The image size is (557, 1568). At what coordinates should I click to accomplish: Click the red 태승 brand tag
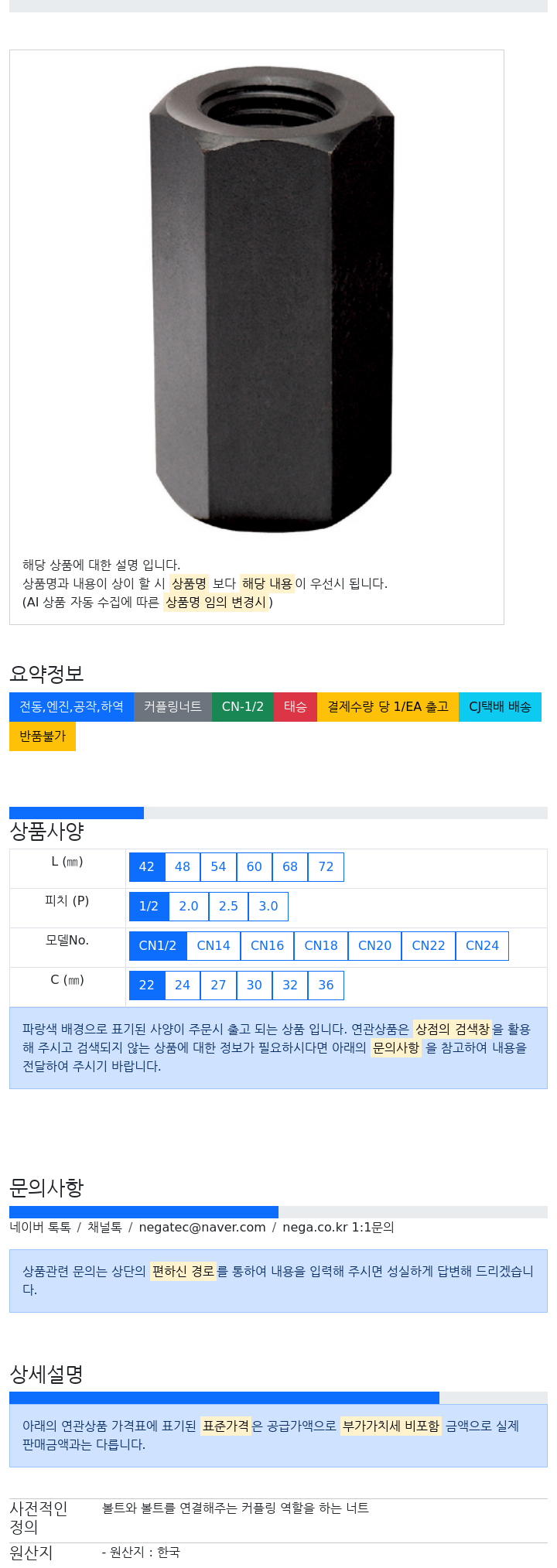click(296, 707)
